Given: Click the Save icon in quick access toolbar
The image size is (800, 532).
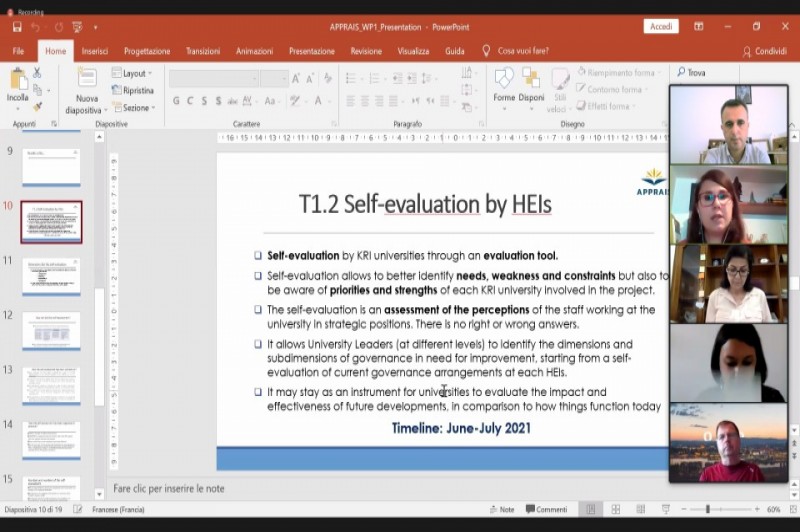Looking at the screenshot, I should (16, 27).
